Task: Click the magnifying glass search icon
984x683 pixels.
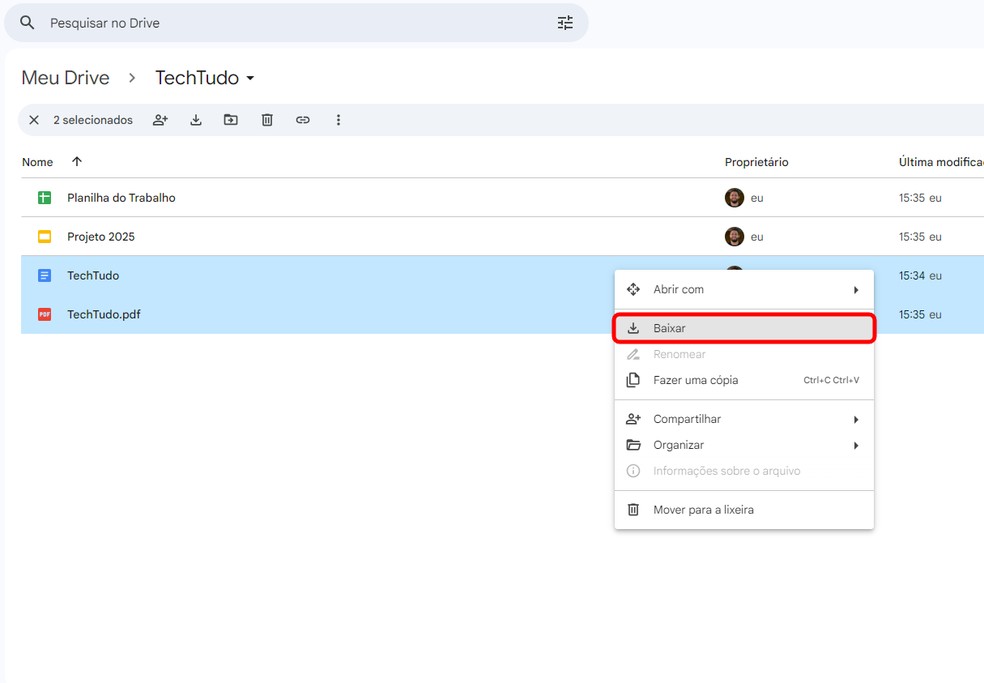Action: pos(26,22)
